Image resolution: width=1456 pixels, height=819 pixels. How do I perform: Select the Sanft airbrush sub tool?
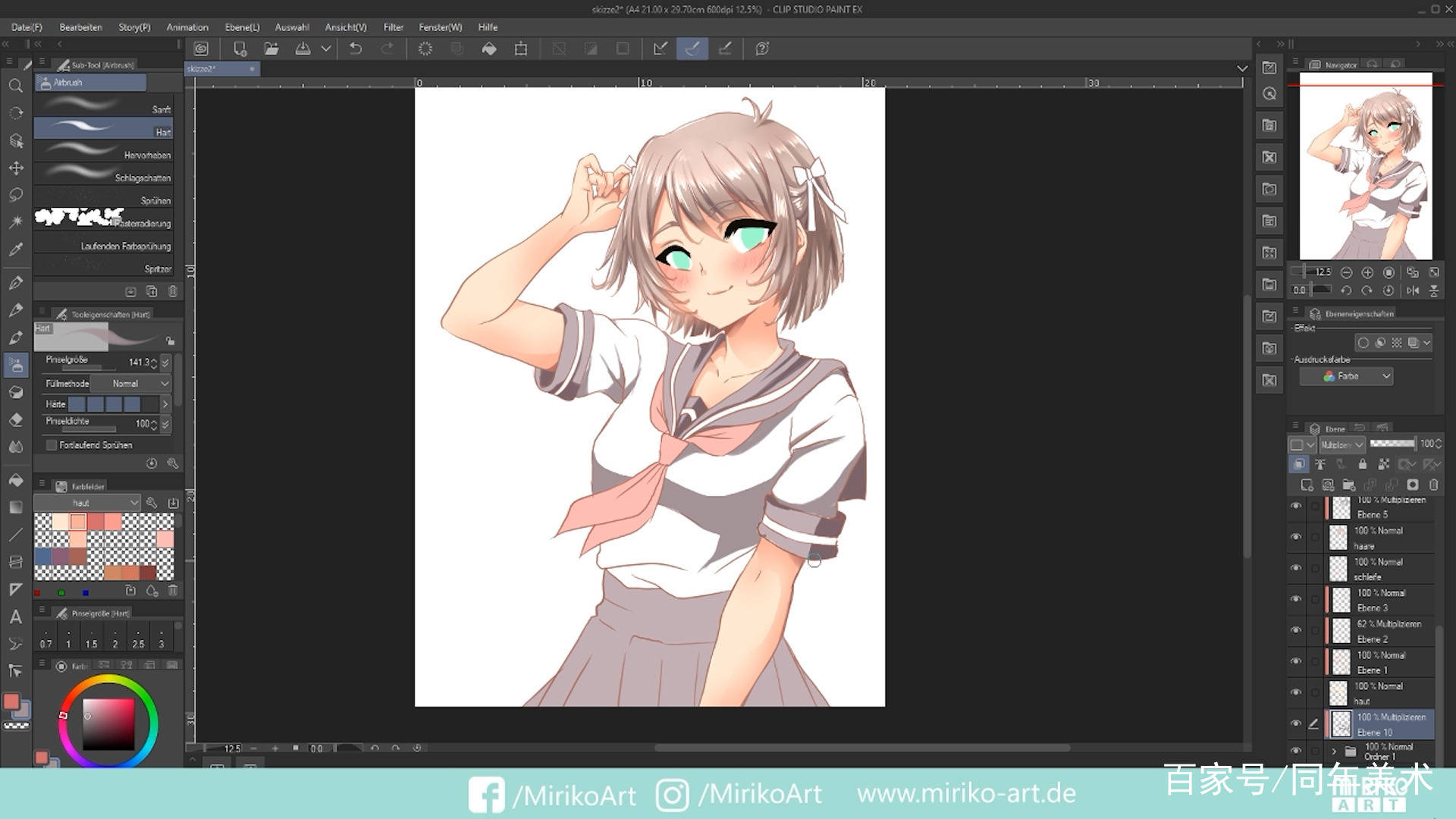[x=104, y=105]
